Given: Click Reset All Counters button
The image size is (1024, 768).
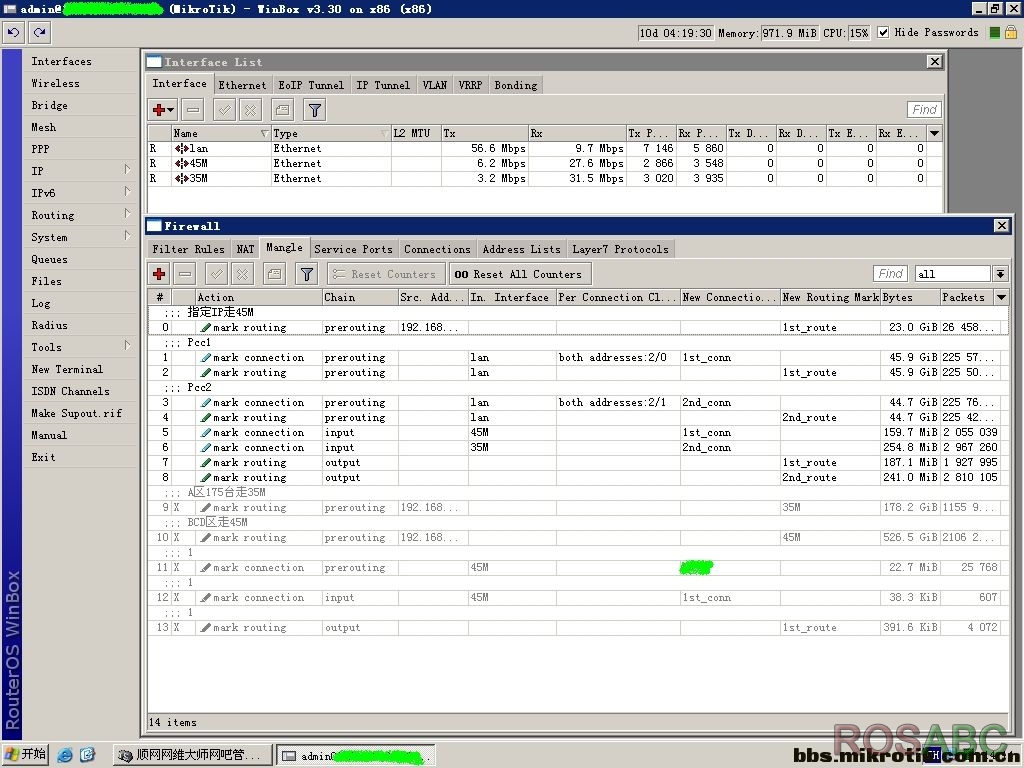Looking at the screenshot, I should click(519, 274).
